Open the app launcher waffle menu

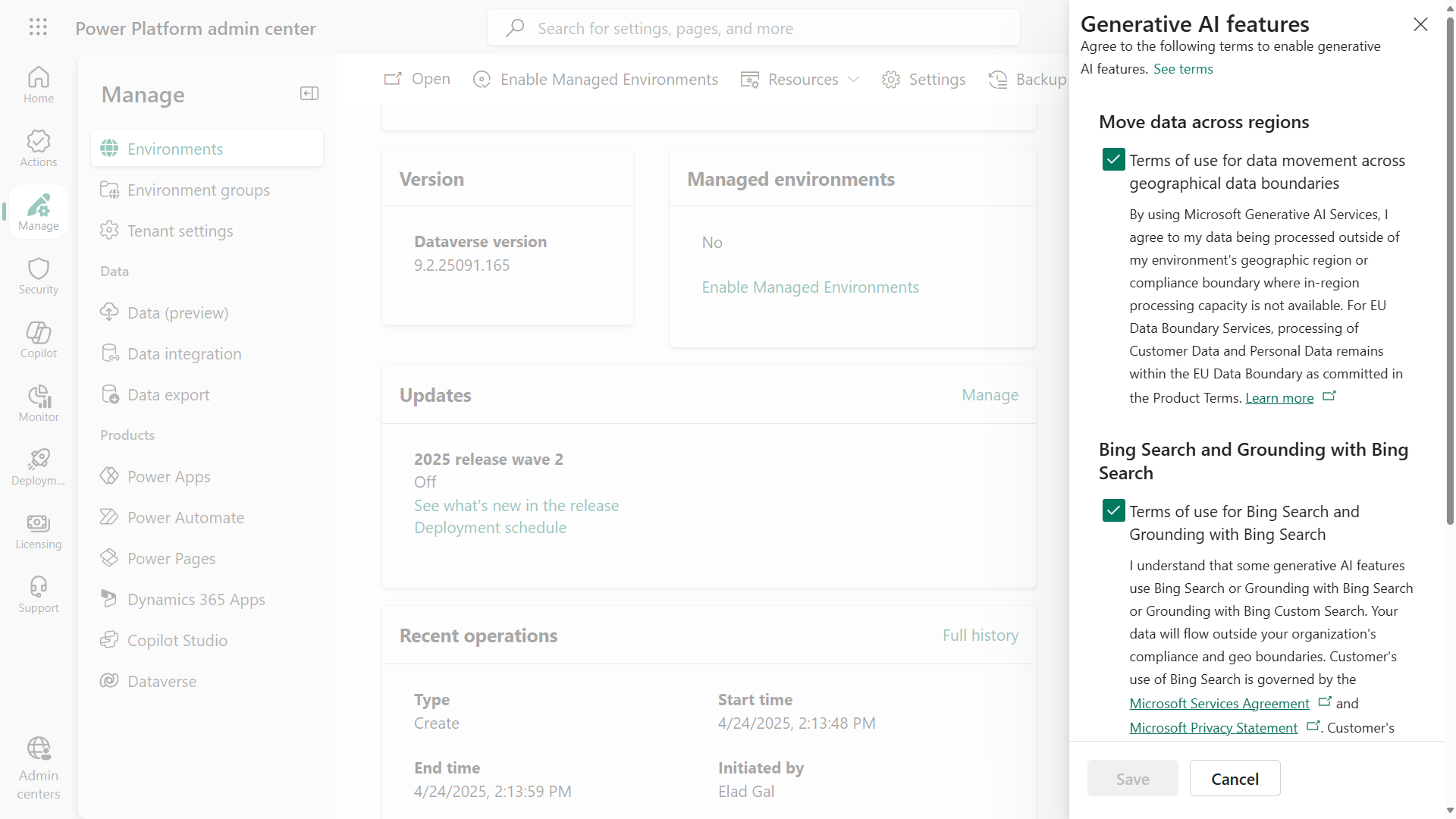[x=38, y=27]
